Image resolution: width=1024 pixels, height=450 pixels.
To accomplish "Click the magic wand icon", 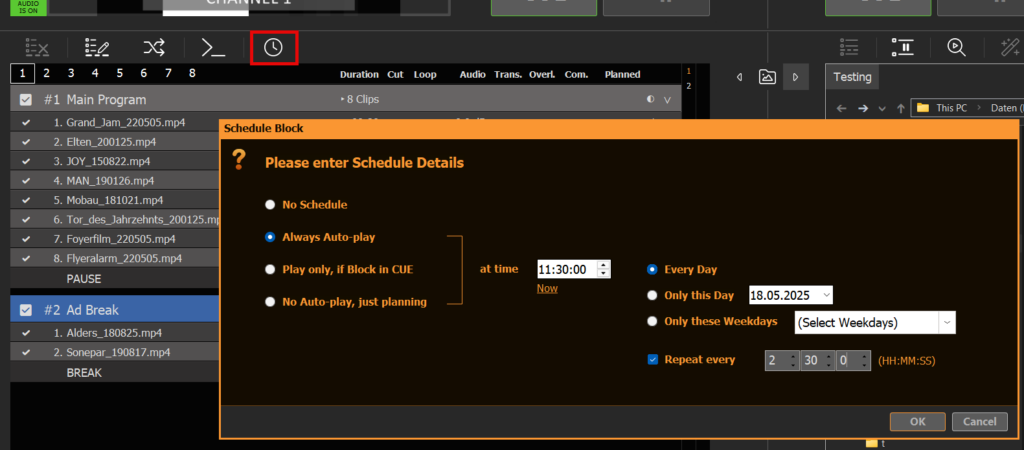I will 1009,47.
